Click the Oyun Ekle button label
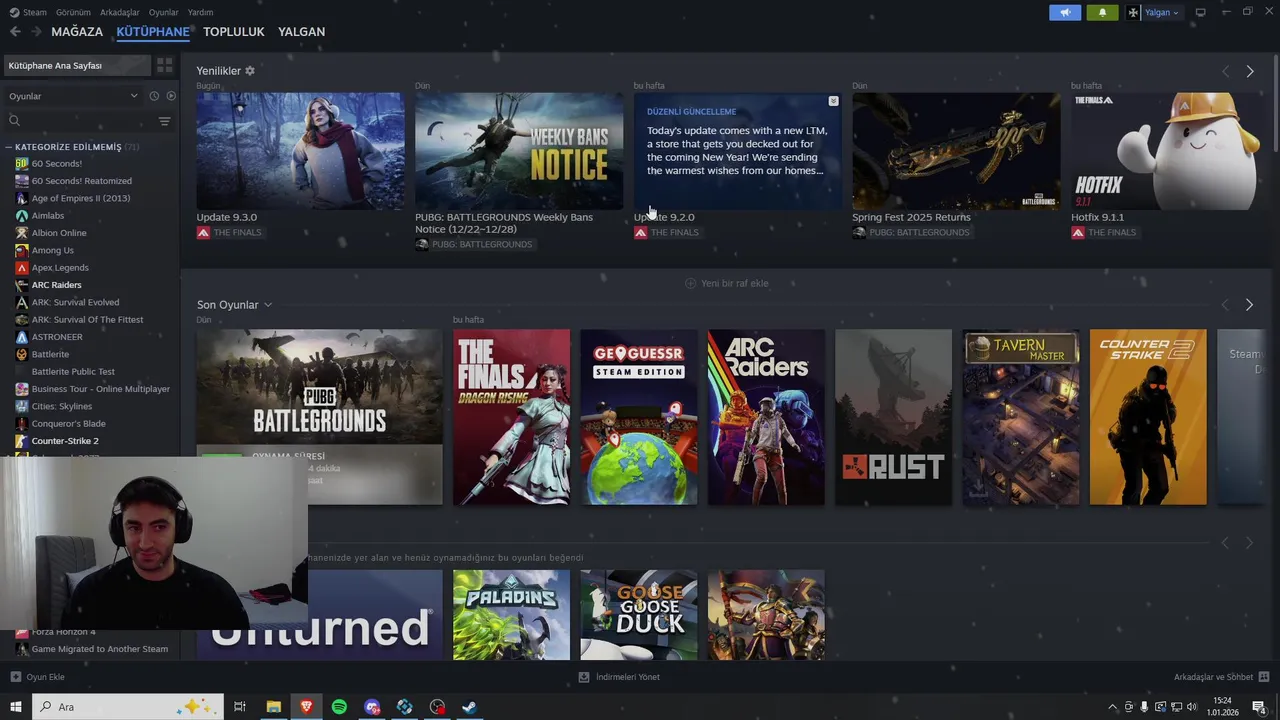The image size is (1280, 720). (46, 677)
